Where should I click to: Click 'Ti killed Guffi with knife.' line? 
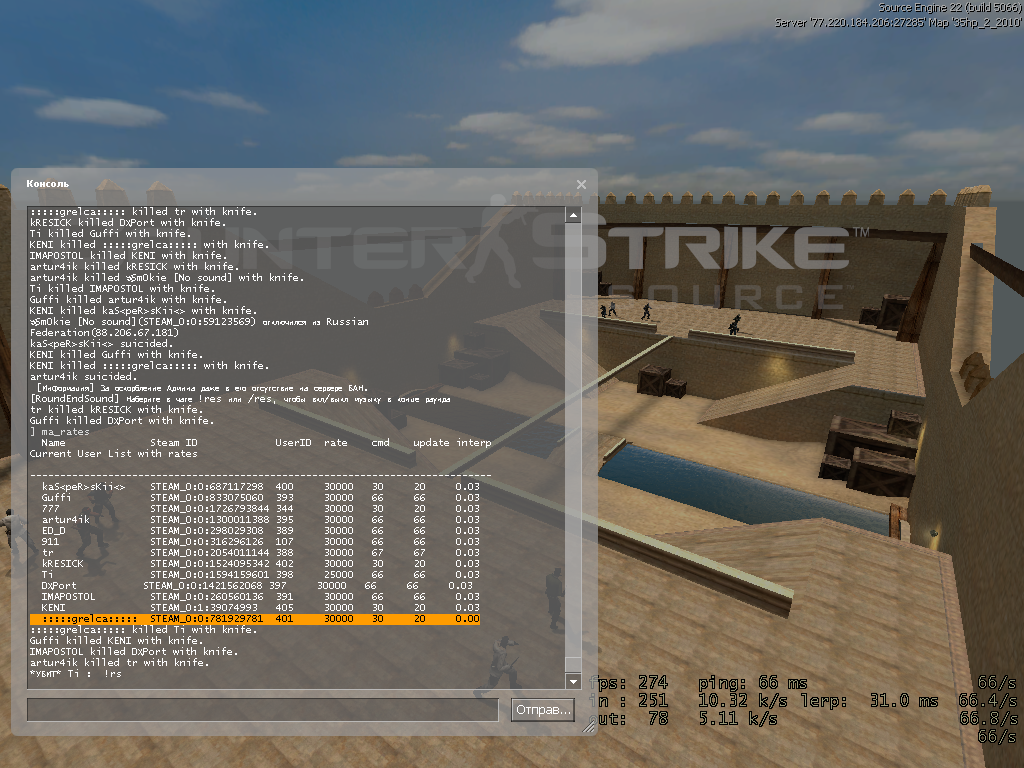click(110, 234)
